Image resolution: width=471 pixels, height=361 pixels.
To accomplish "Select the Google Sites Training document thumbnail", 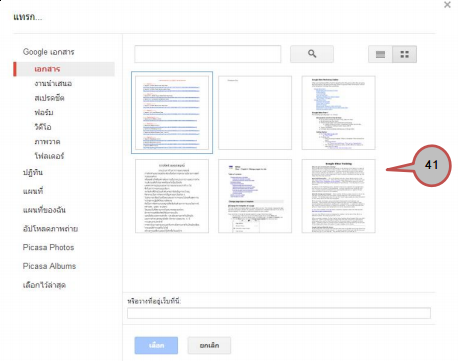I will coord(338,196).
